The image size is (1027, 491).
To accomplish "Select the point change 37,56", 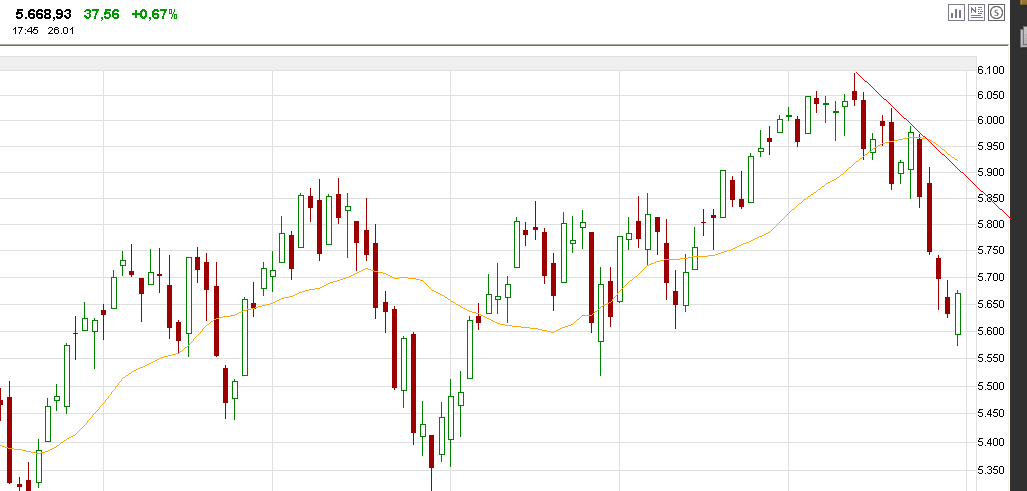I will pyautogui.click(x=102, y=14).
